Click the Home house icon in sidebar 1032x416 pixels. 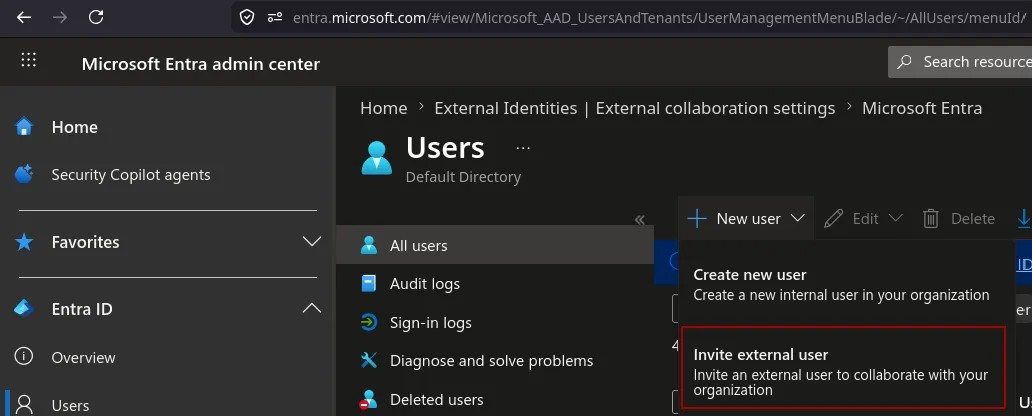pos(24,126)
